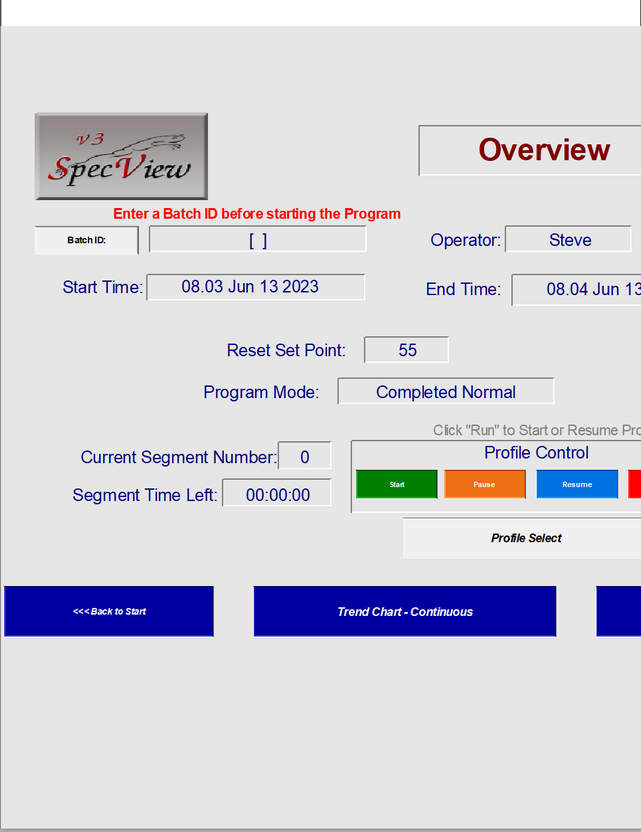
Task: Open Trend Chart - Continuous
Action: click(x=404, y=611)
